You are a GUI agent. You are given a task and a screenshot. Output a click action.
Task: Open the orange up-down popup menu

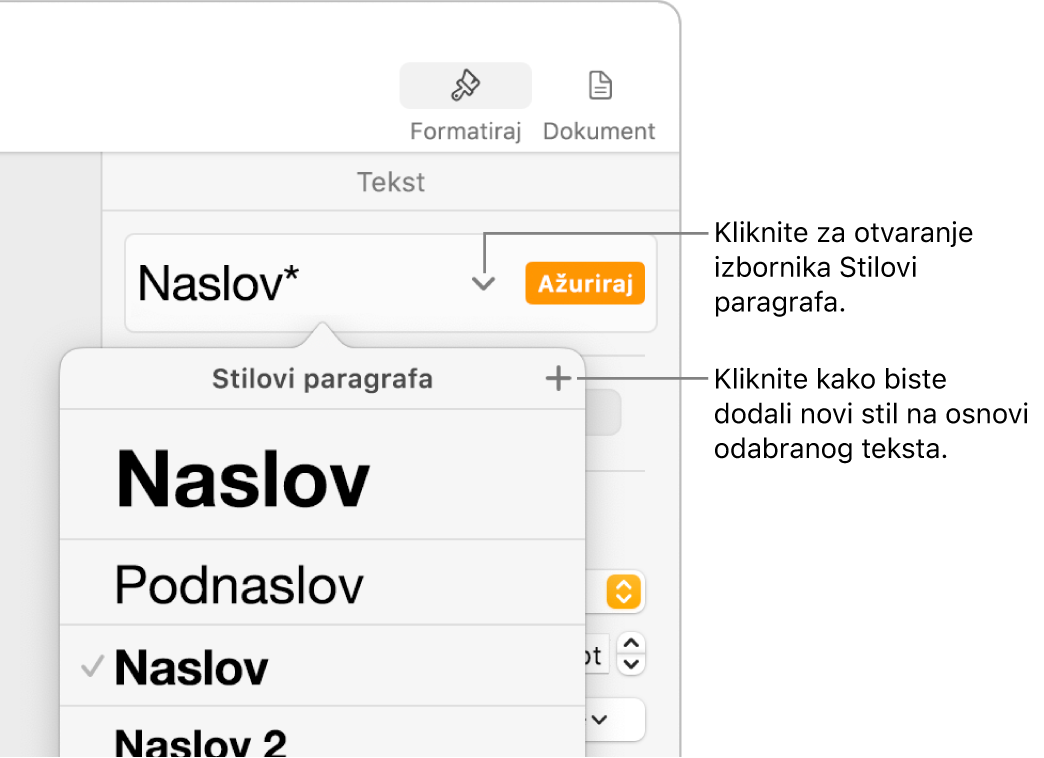(623, 591)
